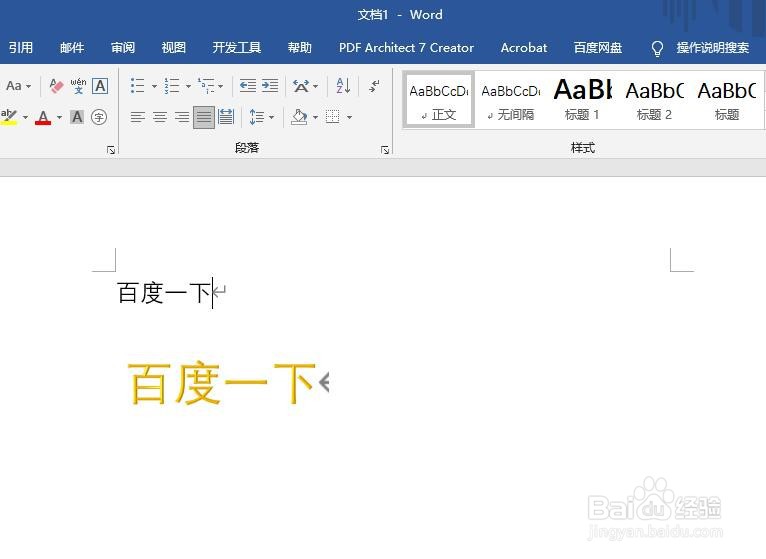This screenshot has height=559, width=766.
Task: Switch to the Acrobat tab
Action: (x=524, y=47)
